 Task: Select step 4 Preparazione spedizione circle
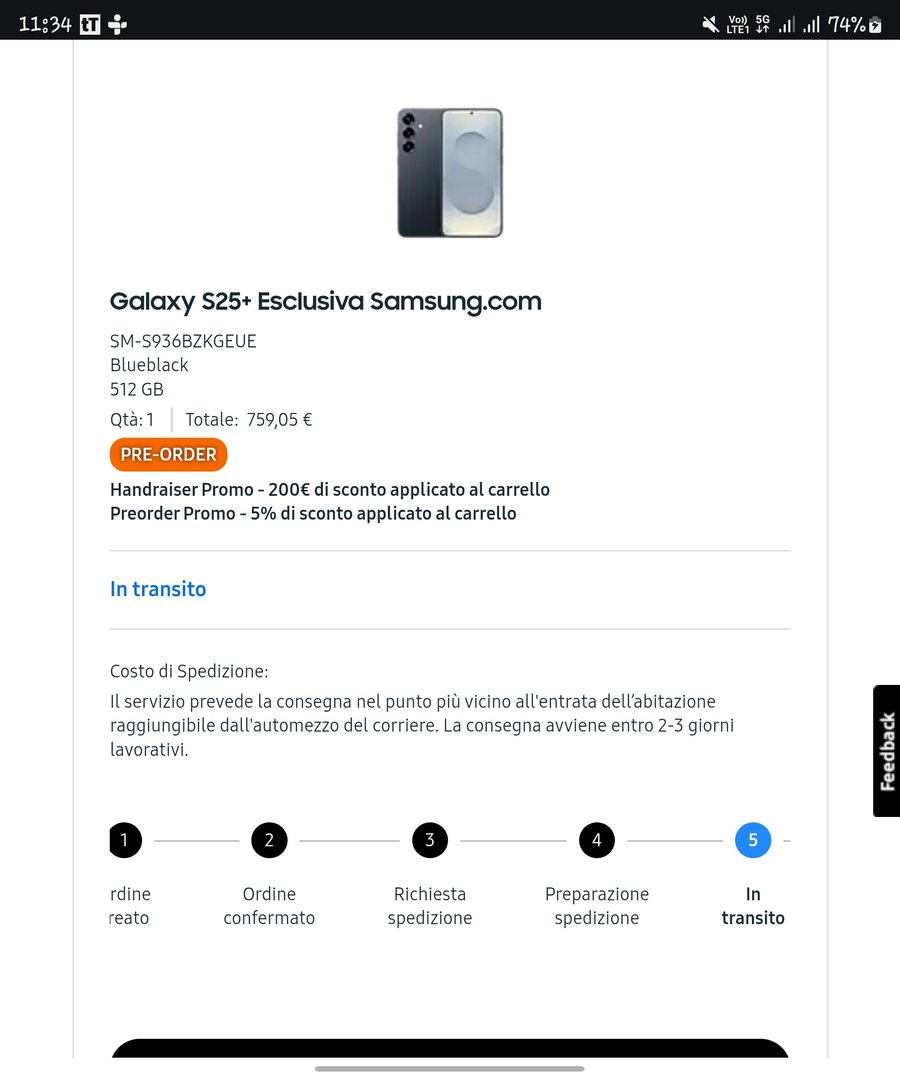tap(597, 840)
